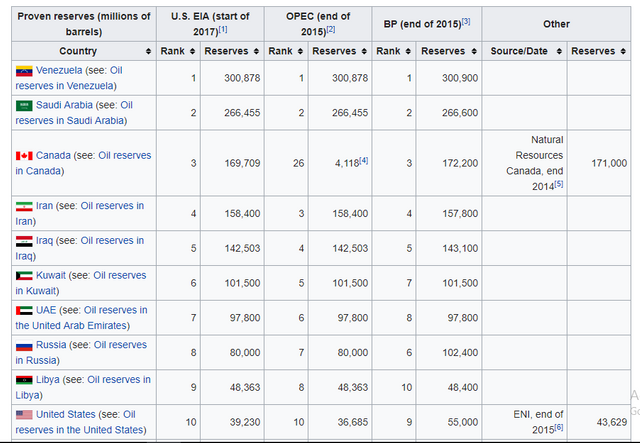Open citation [2] in OPEC header
The height and width of the screenshot is (443, 640).
331,29
